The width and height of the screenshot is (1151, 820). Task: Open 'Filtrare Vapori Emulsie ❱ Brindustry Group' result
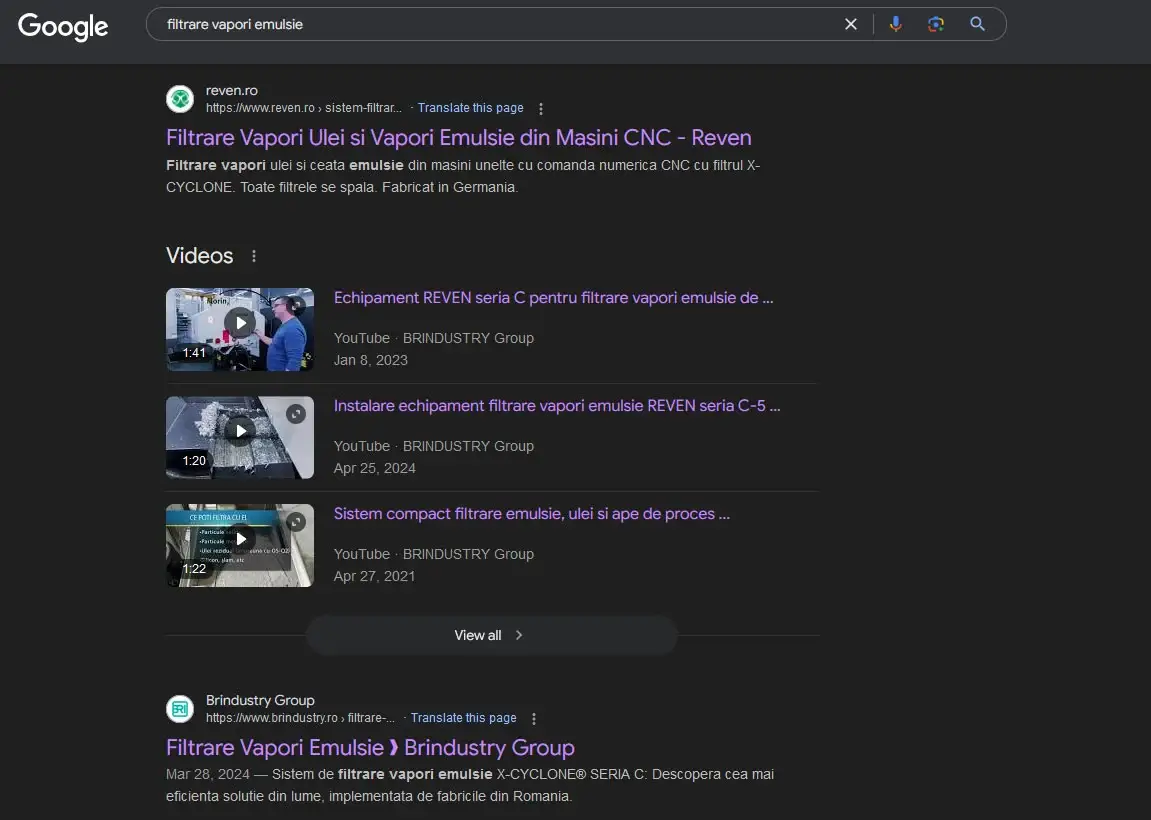click(370, 748)
